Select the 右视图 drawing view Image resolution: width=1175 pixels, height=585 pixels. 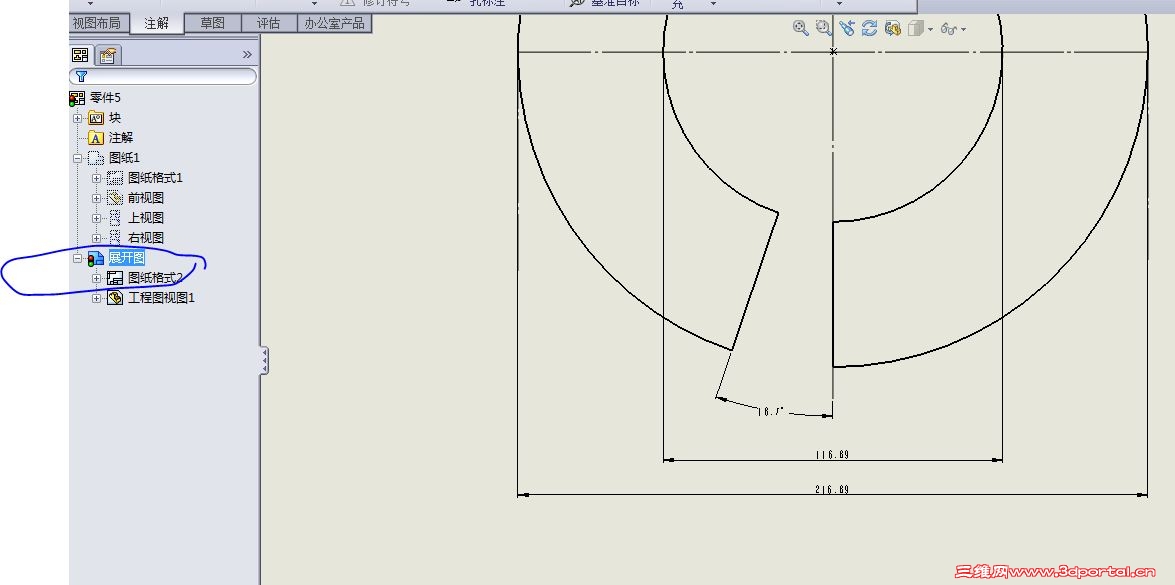click(145, 238)
